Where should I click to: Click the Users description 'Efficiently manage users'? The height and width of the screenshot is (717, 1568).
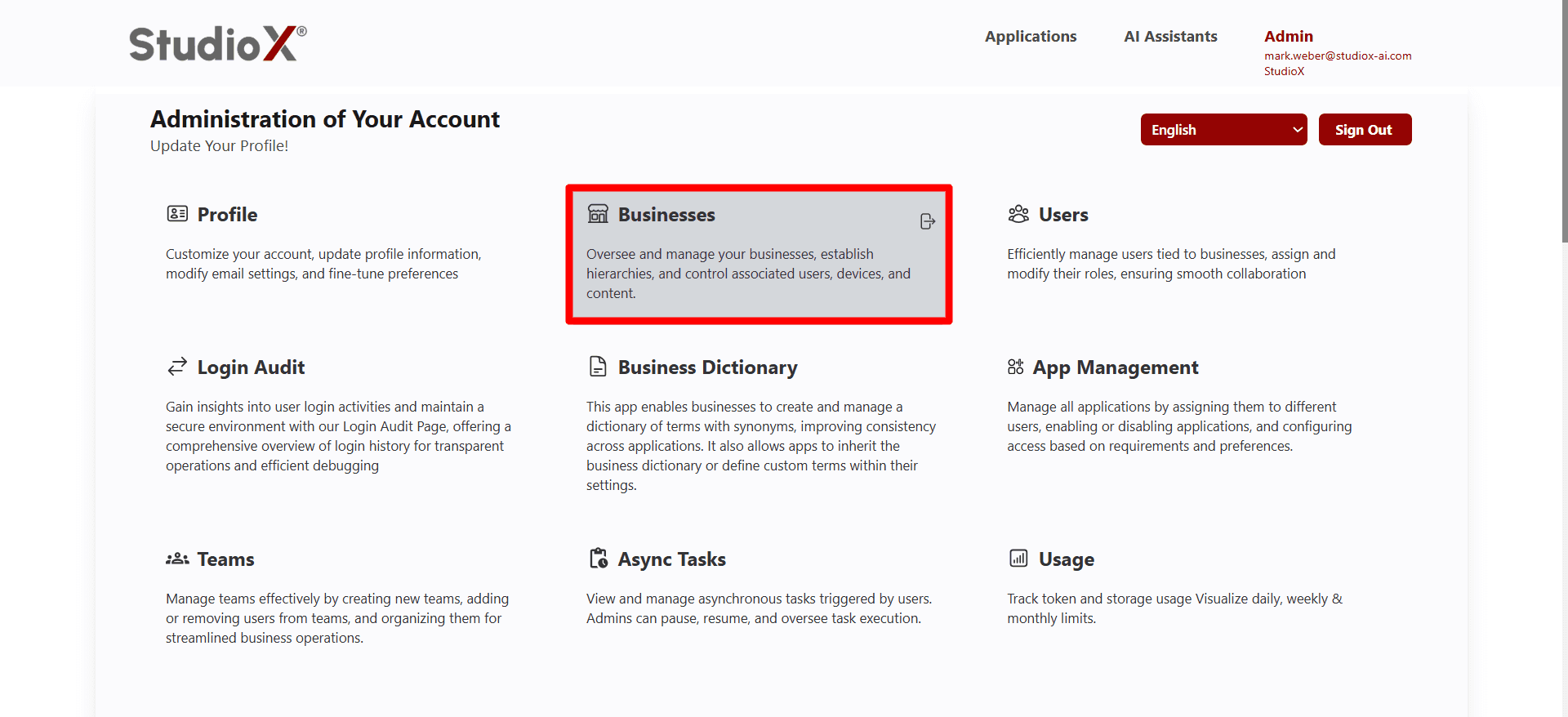coord(1171,264)
